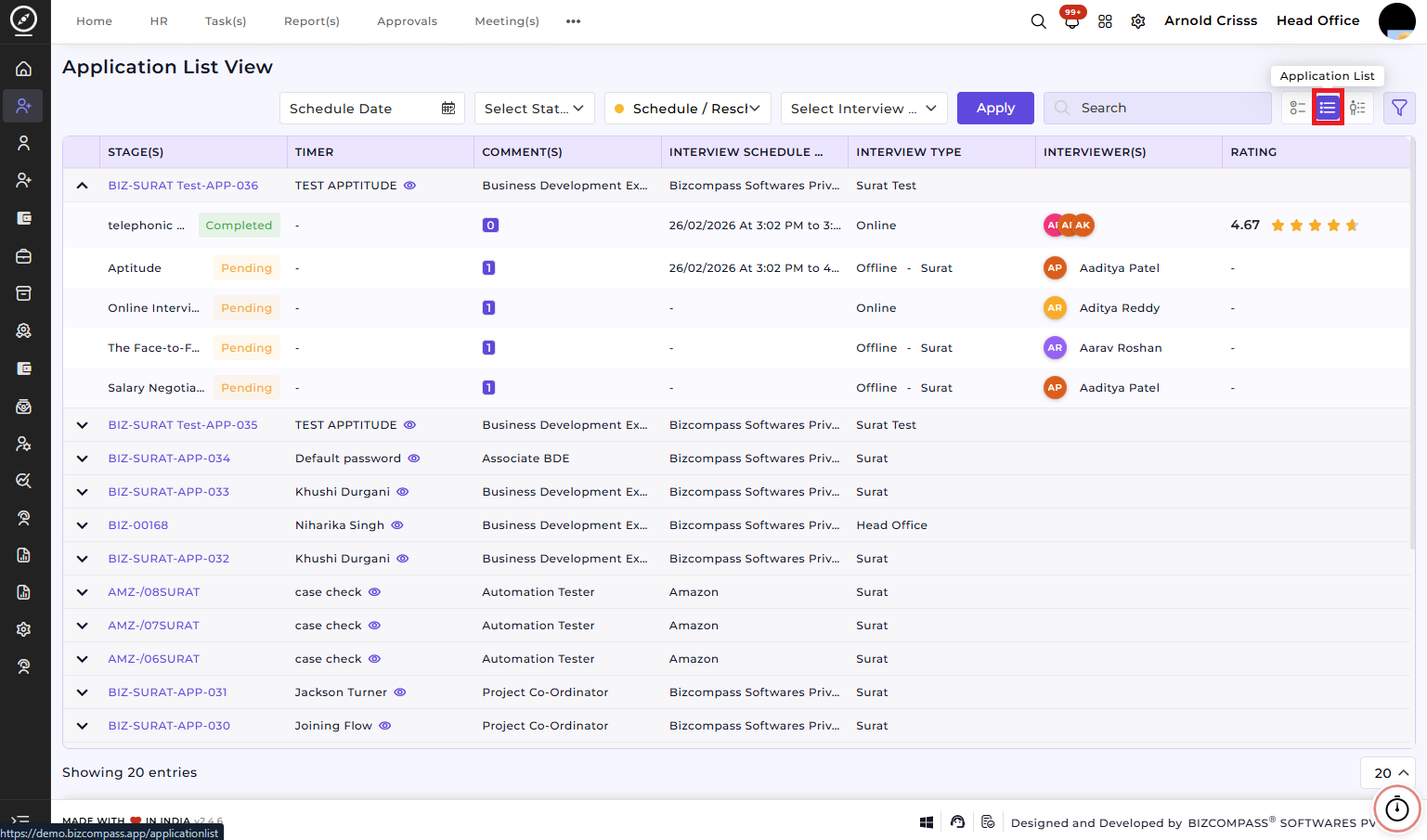1427x840 pixels.
Task: Open the Report(s) menu
Action: [x=312, y=21]
